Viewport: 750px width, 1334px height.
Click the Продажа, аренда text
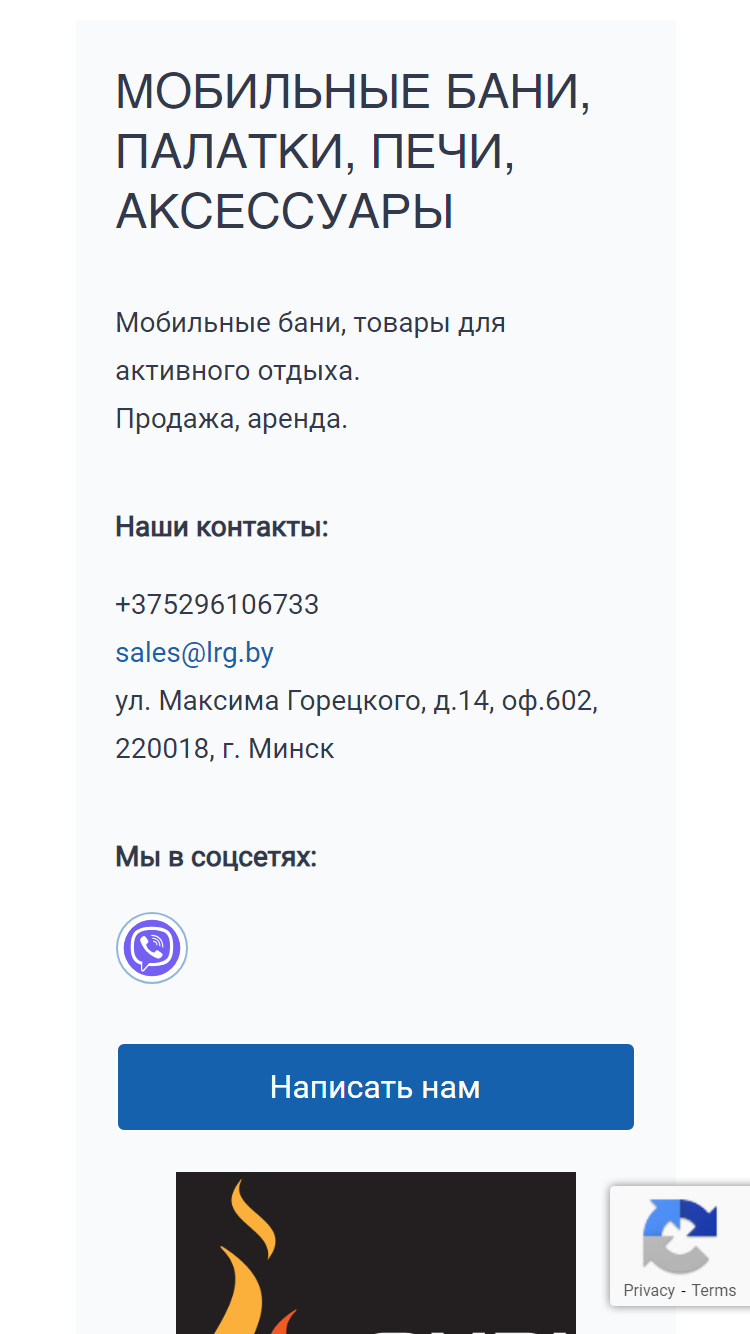pyautogui.click(x=232, y=419)
